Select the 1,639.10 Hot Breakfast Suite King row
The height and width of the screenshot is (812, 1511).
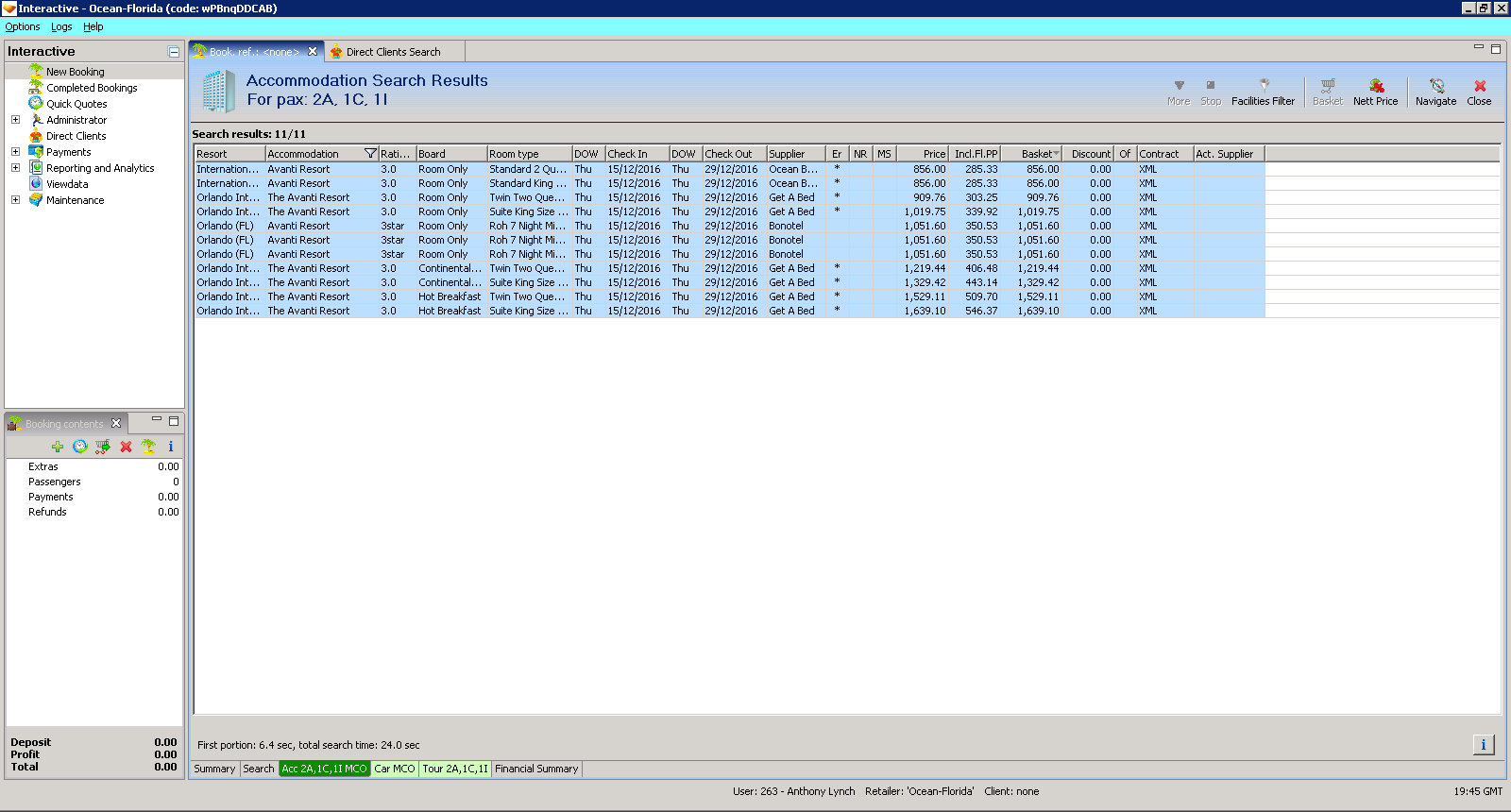729,311
